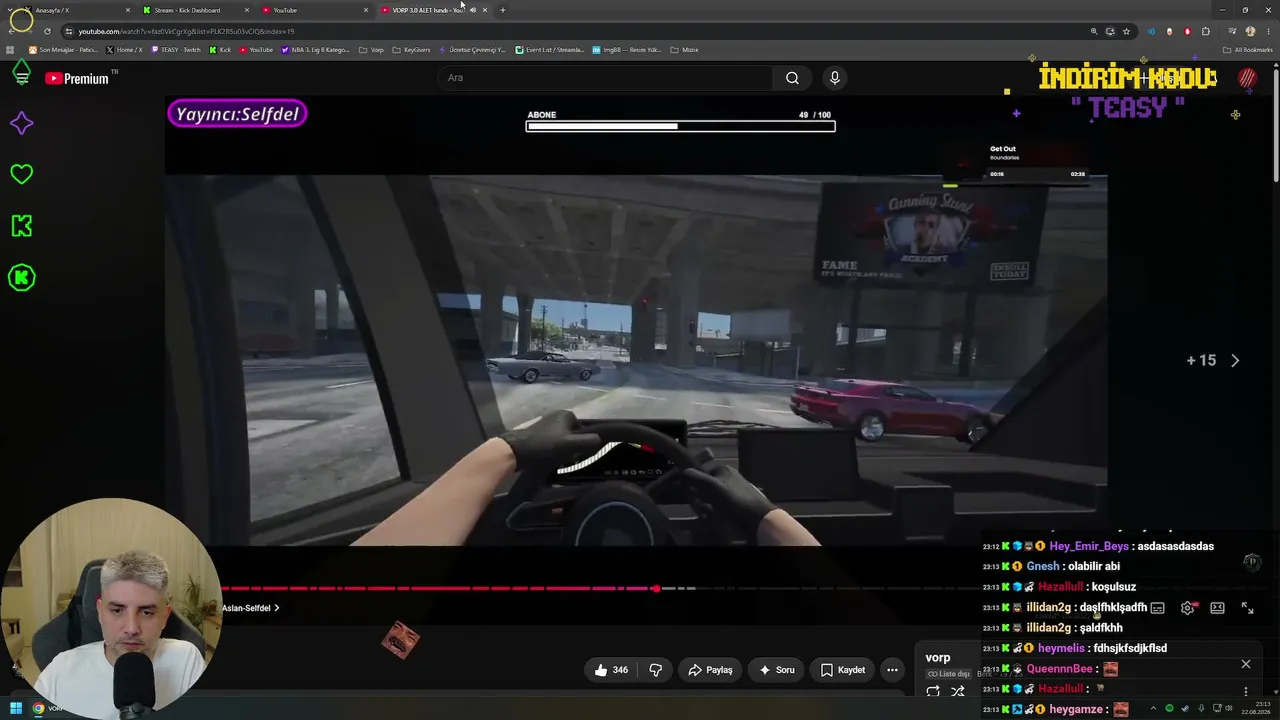1280x720 pixels.
Task: Open the Kick bookmark
Action: pos(220,50)
